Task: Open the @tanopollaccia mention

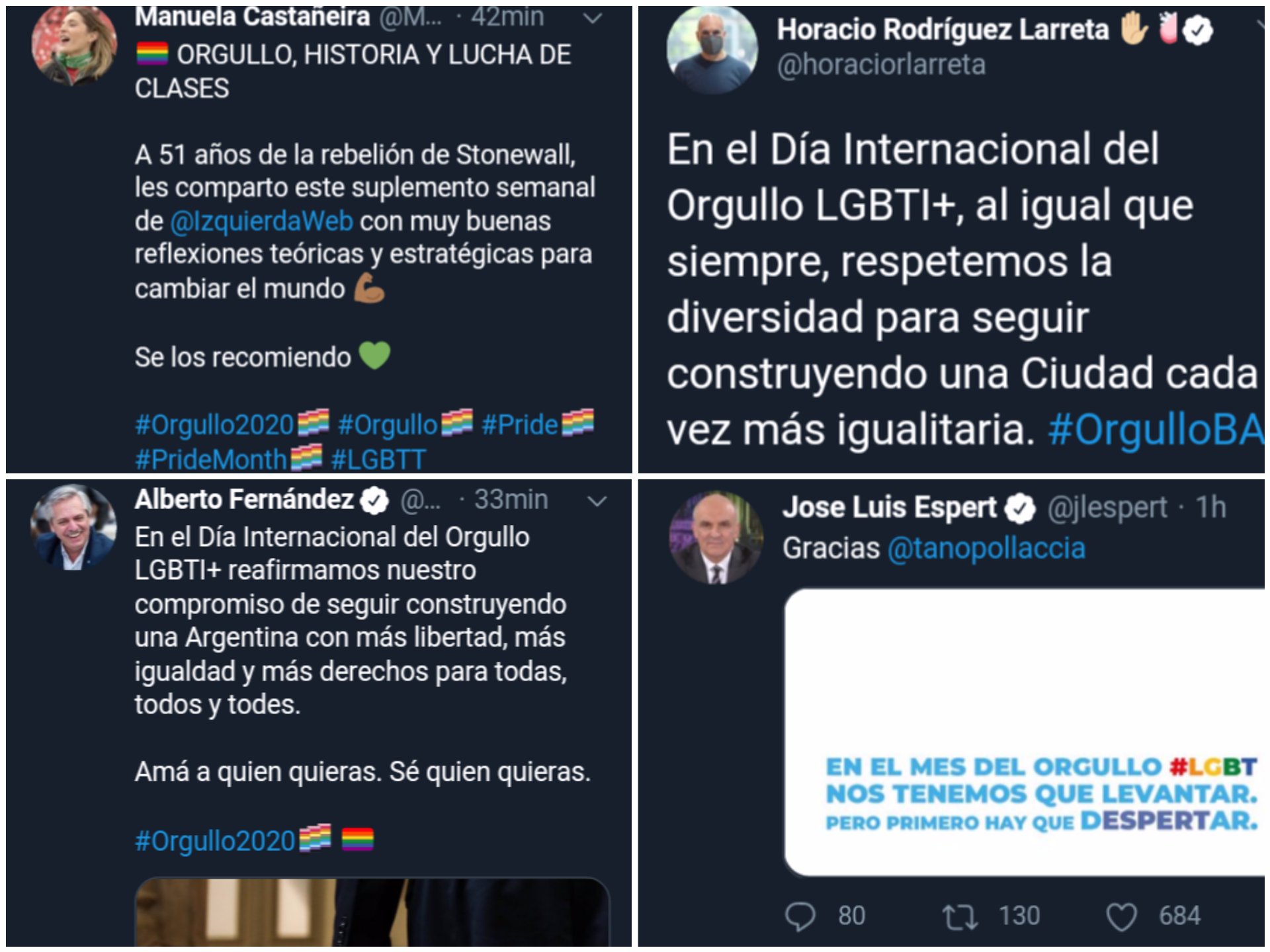Action: (x=986, y=549)
